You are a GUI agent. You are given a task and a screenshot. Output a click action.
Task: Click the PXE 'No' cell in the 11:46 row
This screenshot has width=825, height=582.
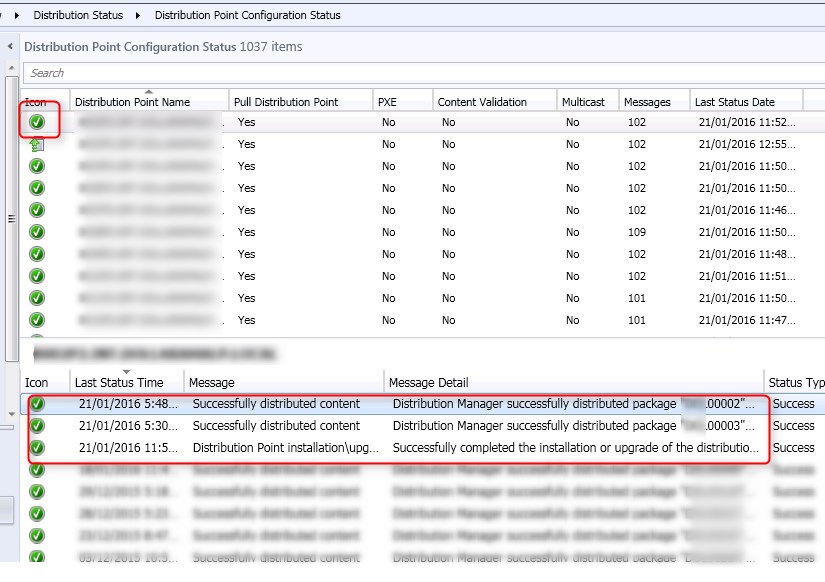[388, 210]
